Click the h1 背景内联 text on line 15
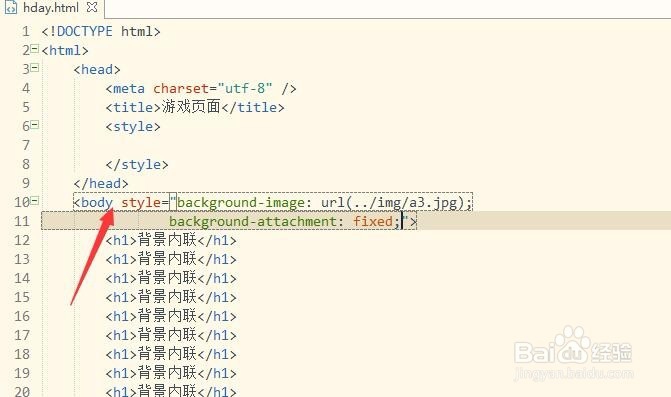This screenshot has width=671, height=397. pos(167,297)
